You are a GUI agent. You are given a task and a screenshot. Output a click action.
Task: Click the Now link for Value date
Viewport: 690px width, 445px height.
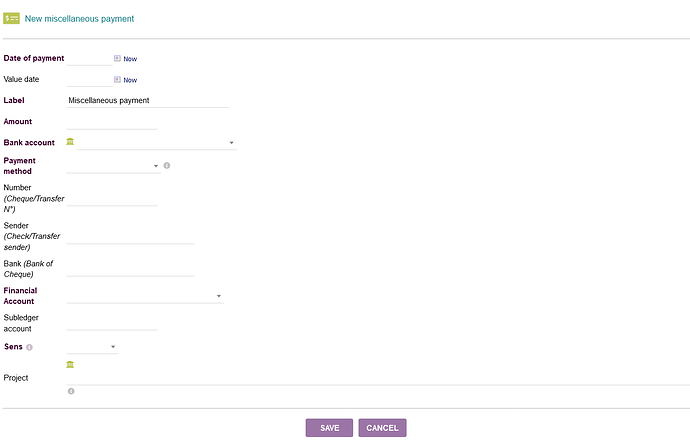click(x=130, y=80)
